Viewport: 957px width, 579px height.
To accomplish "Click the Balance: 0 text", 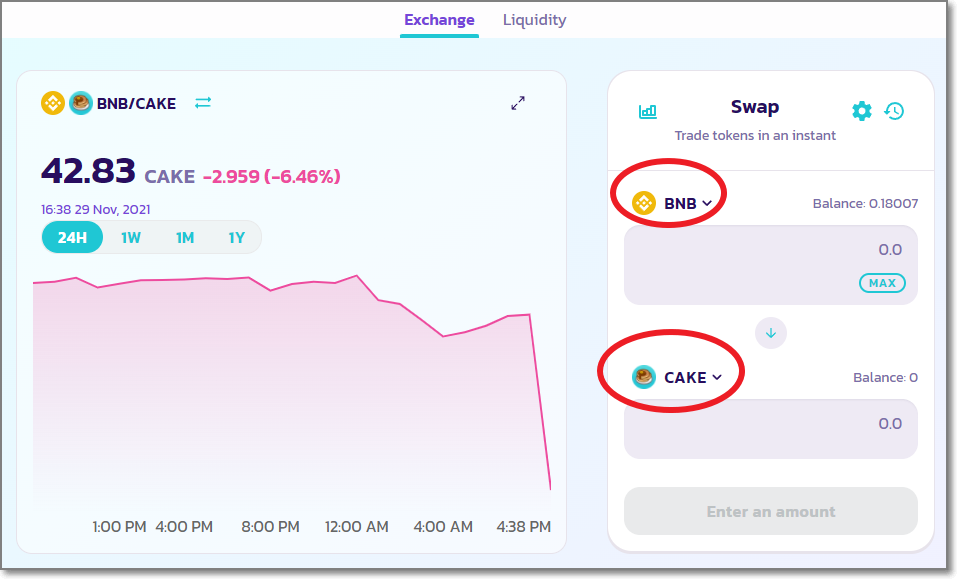I will 885,377.
